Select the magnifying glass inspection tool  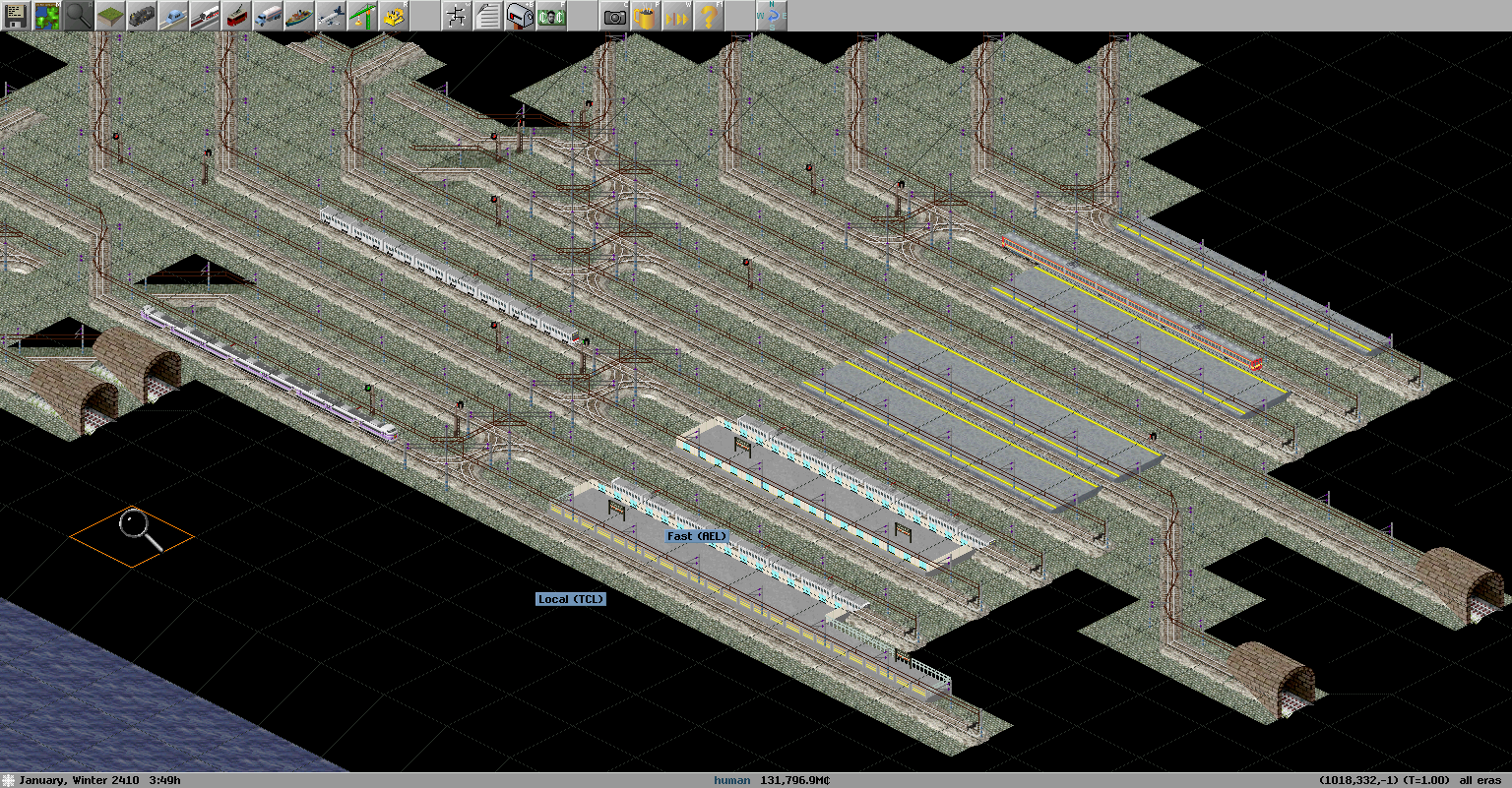click(79, 16)
